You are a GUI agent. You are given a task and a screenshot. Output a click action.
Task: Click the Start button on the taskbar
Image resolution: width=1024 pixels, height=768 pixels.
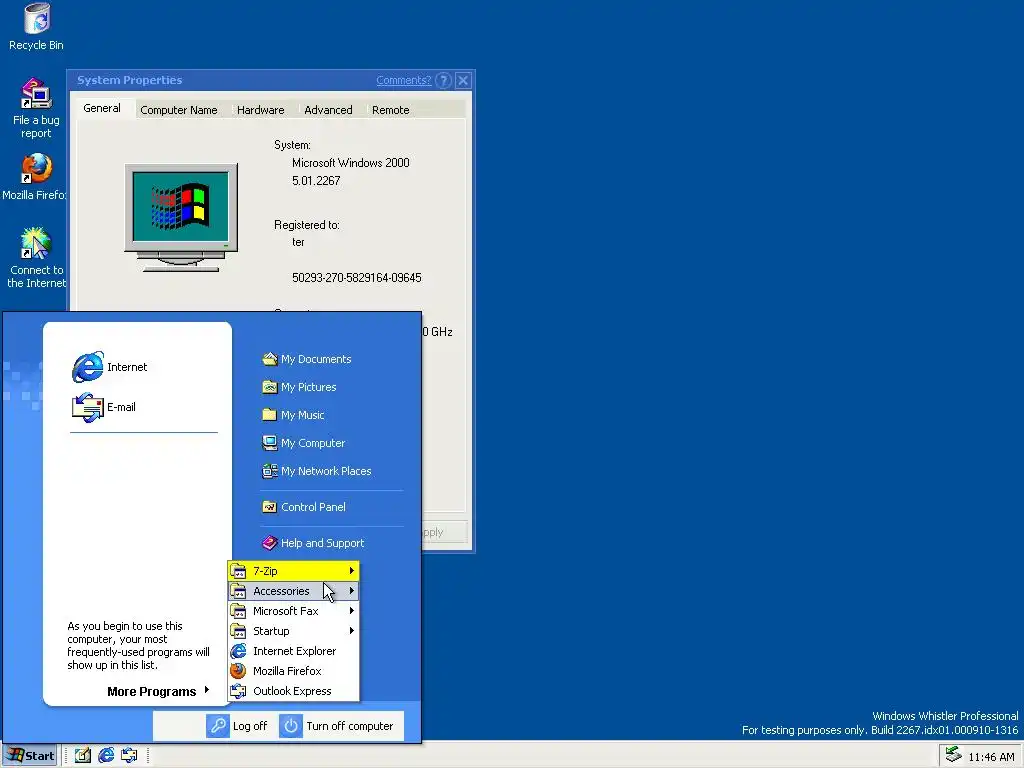pyautogui.click(x=30, y=756)
